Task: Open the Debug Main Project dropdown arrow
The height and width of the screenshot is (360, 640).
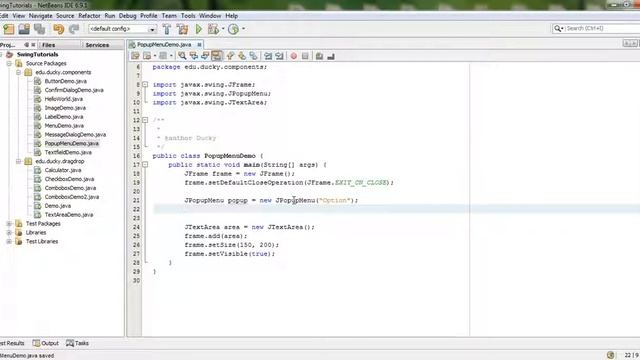Action: tap(223, 29)
